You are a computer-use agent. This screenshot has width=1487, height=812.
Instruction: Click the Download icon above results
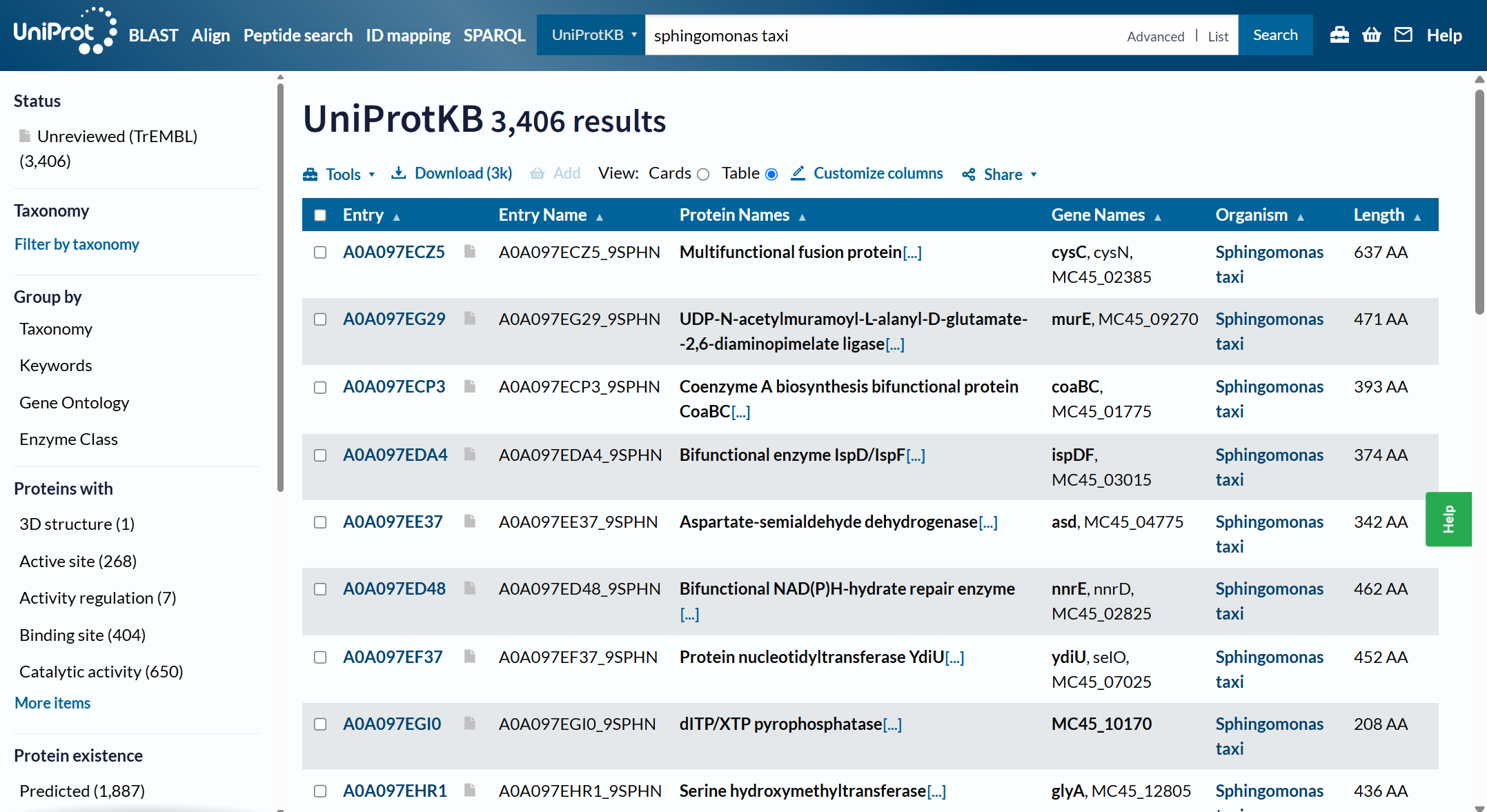click(399, 173)
